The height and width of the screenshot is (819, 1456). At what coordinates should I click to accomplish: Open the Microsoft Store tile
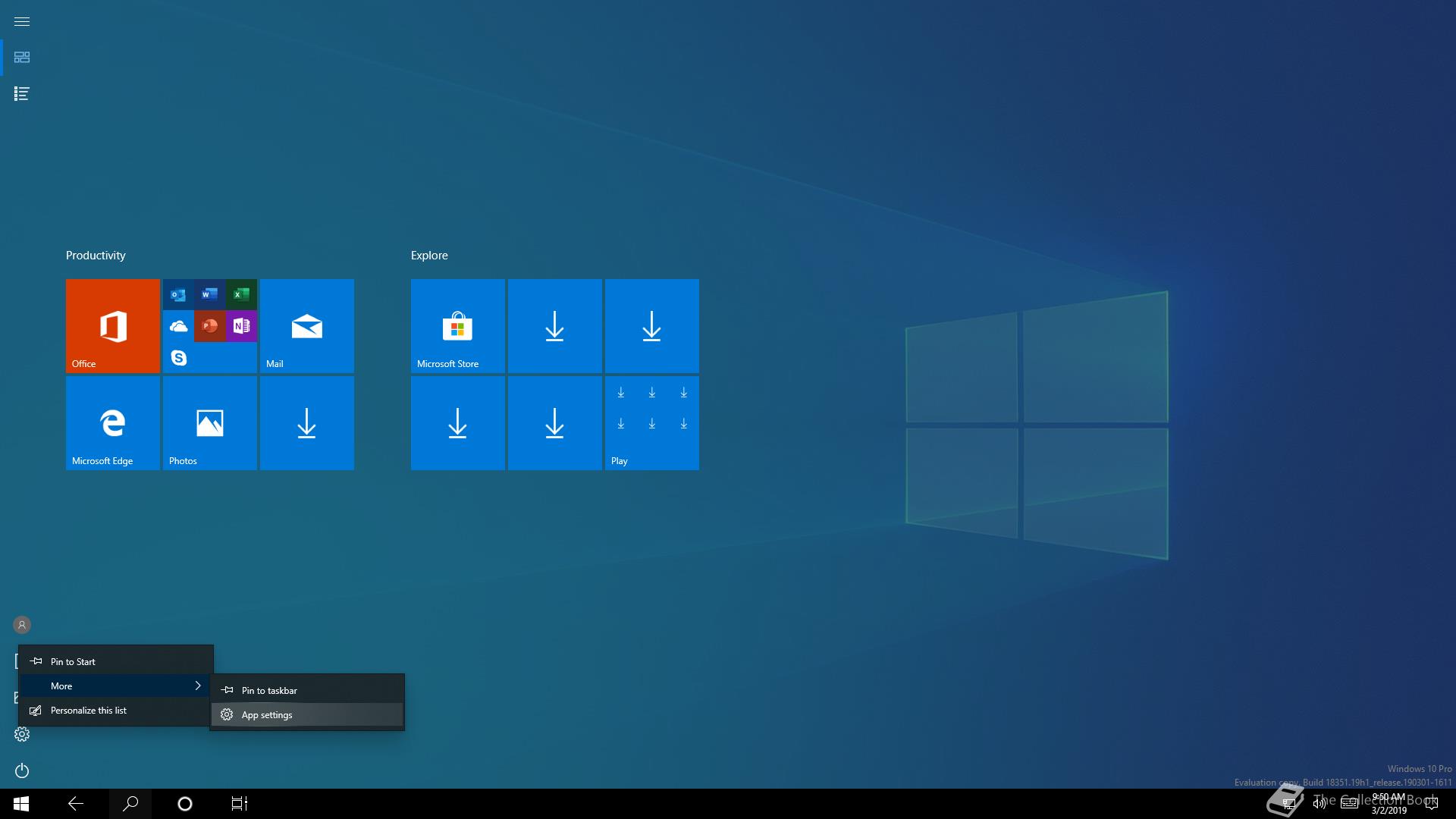(458, 326)
